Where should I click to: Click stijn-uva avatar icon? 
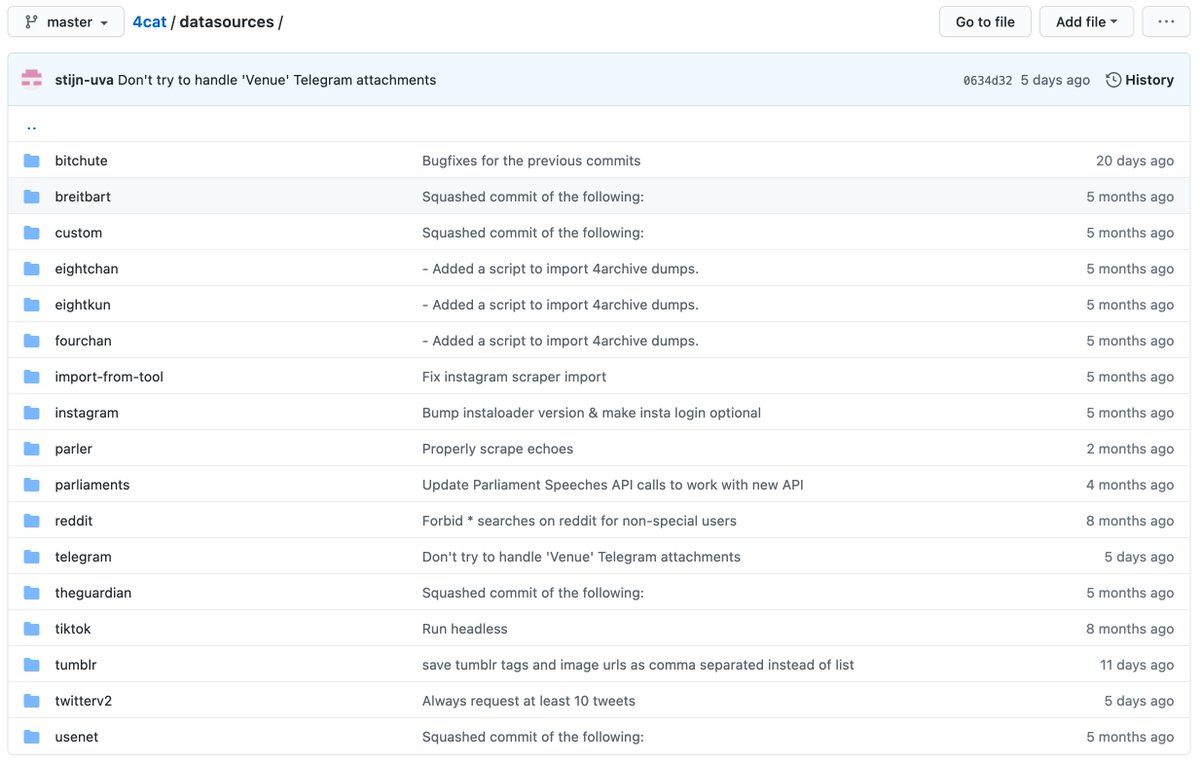[33, 80]
